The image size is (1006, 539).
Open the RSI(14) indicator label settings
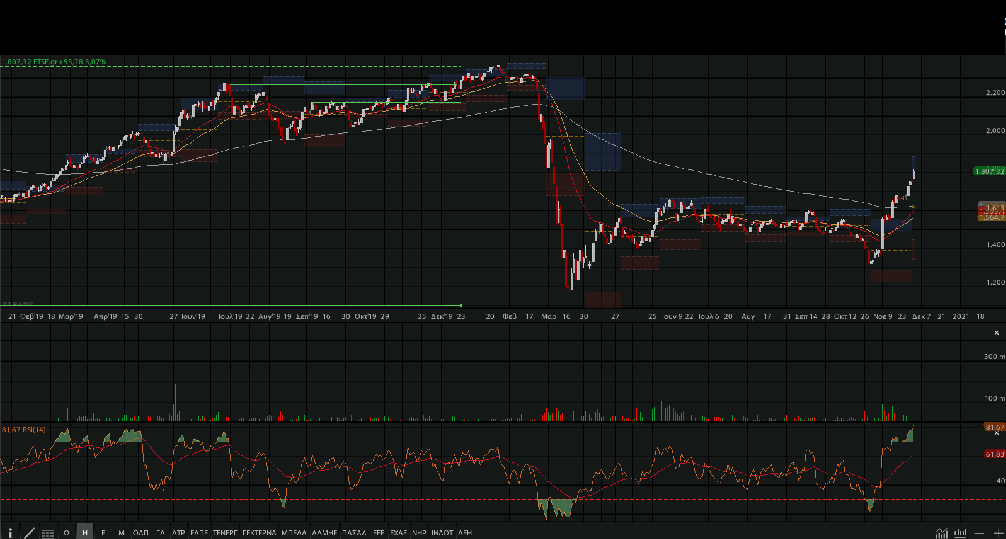pyautogui.click(x=22, y=429)
